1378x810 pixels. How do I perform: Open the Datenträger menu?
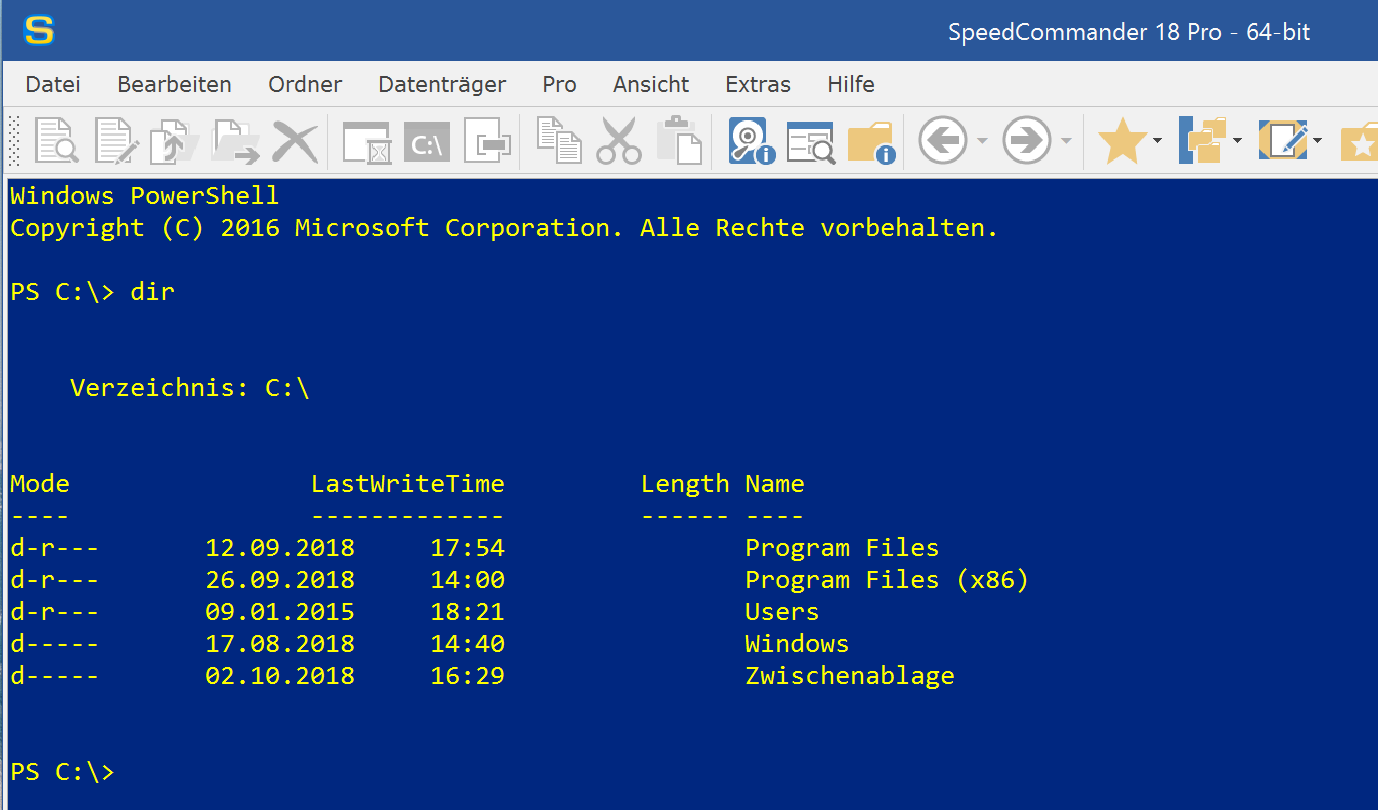coord(442,85)
